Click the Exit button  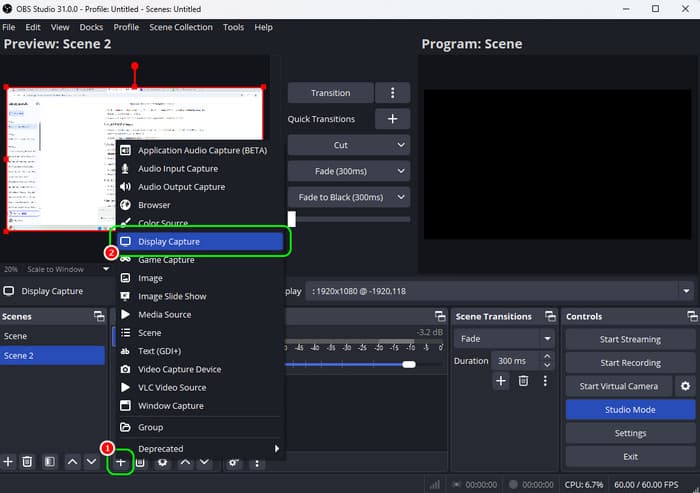[x=630, y=456]
